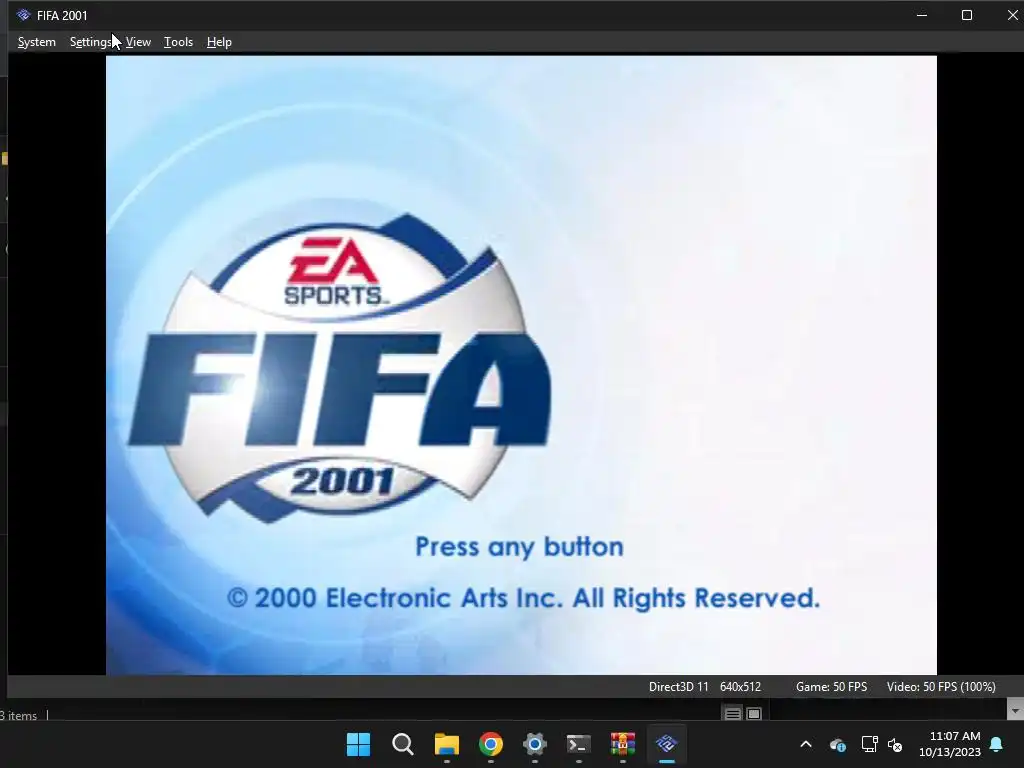Viewport: 1024px width, 768px height.
Task: Click the Windows Start button
Action: point(358,744)
